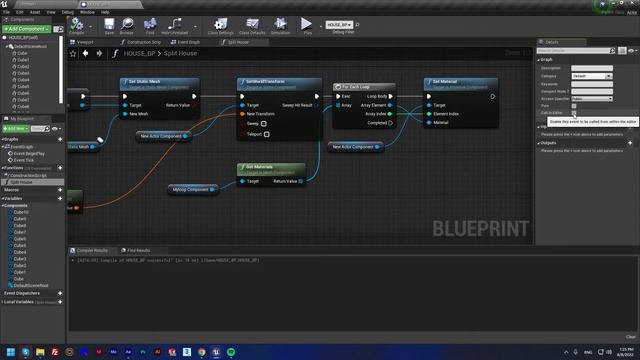
Task: Add a new graph with the Graphs plus
Action: [x=60, y=140]
